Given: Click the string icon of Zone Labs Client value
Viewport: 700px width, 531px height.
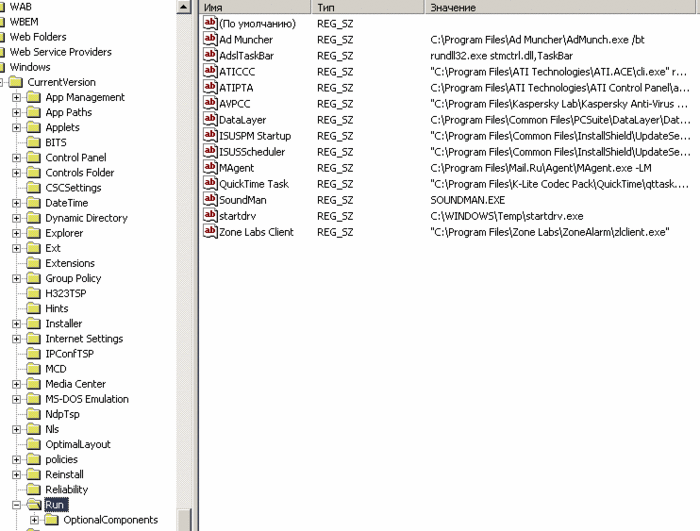Looking at the screenshot, I should click(210, 232).
